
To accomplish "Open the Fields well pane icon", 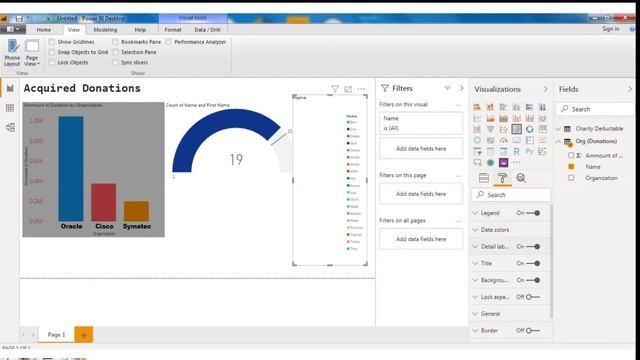I will (x=484, y=178).
